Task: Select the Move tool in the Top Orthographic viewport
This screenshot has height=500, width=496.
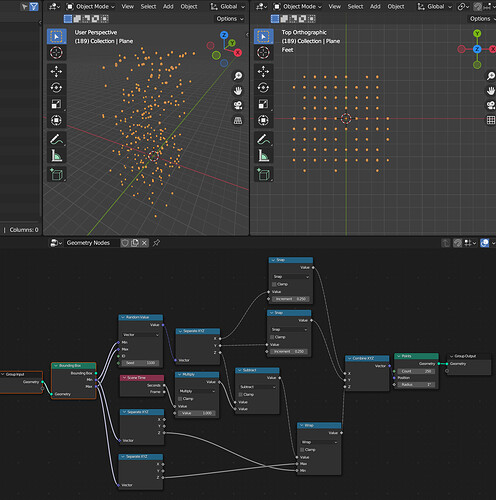Action: (x=263, y=71)
